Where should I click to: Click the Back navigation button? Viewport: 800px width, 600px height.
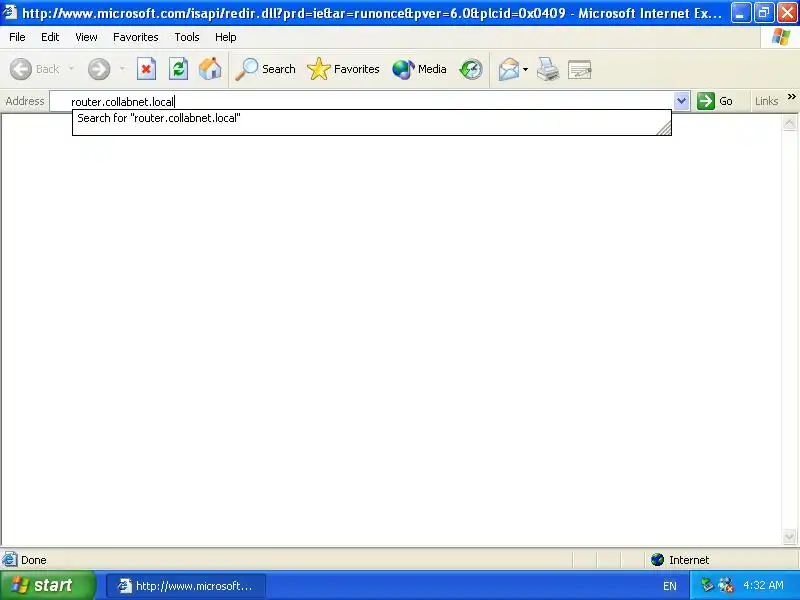[x=34, y=69]
